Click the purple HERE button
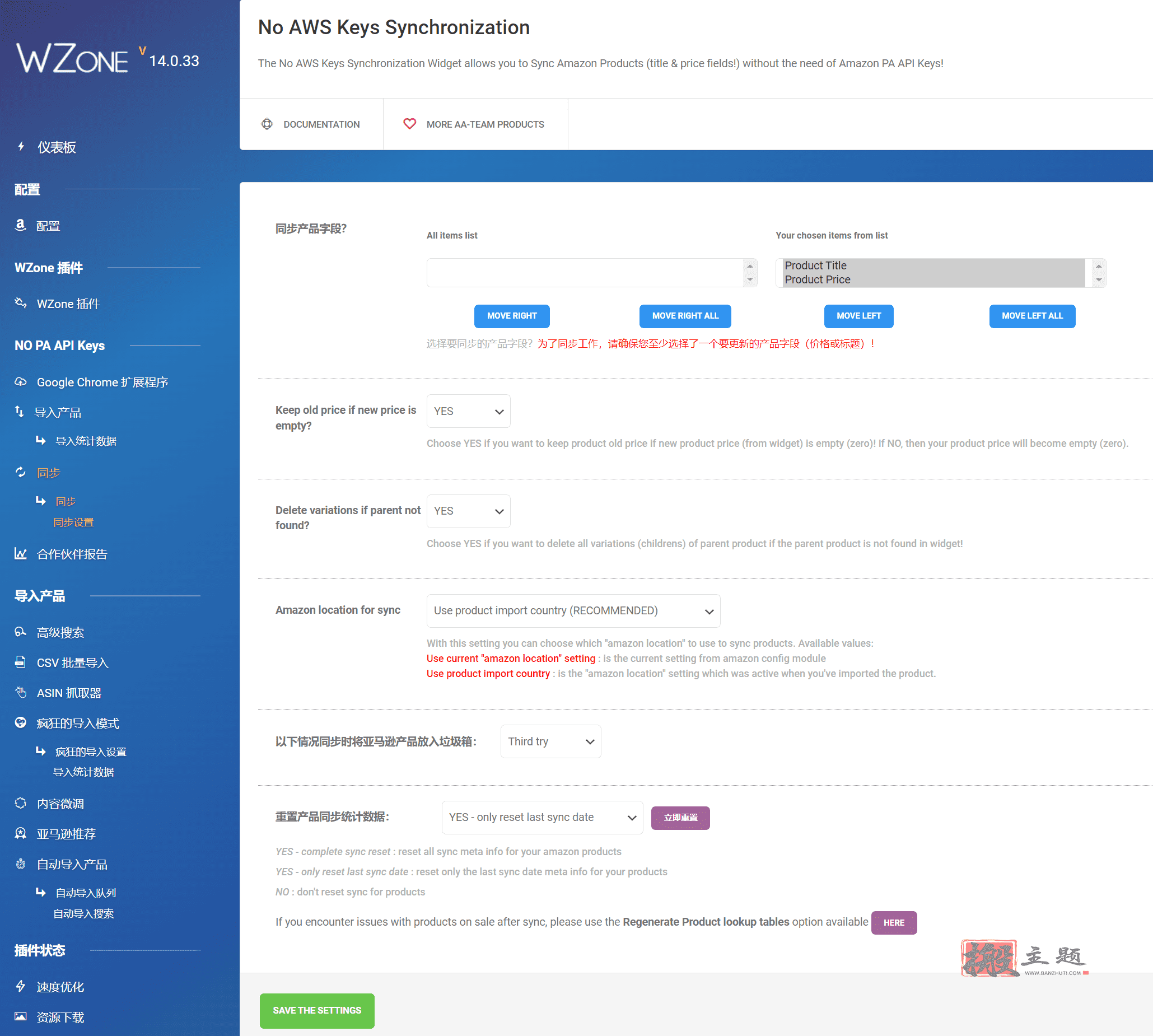1153x1036 pixels. (x=894, y=923)
